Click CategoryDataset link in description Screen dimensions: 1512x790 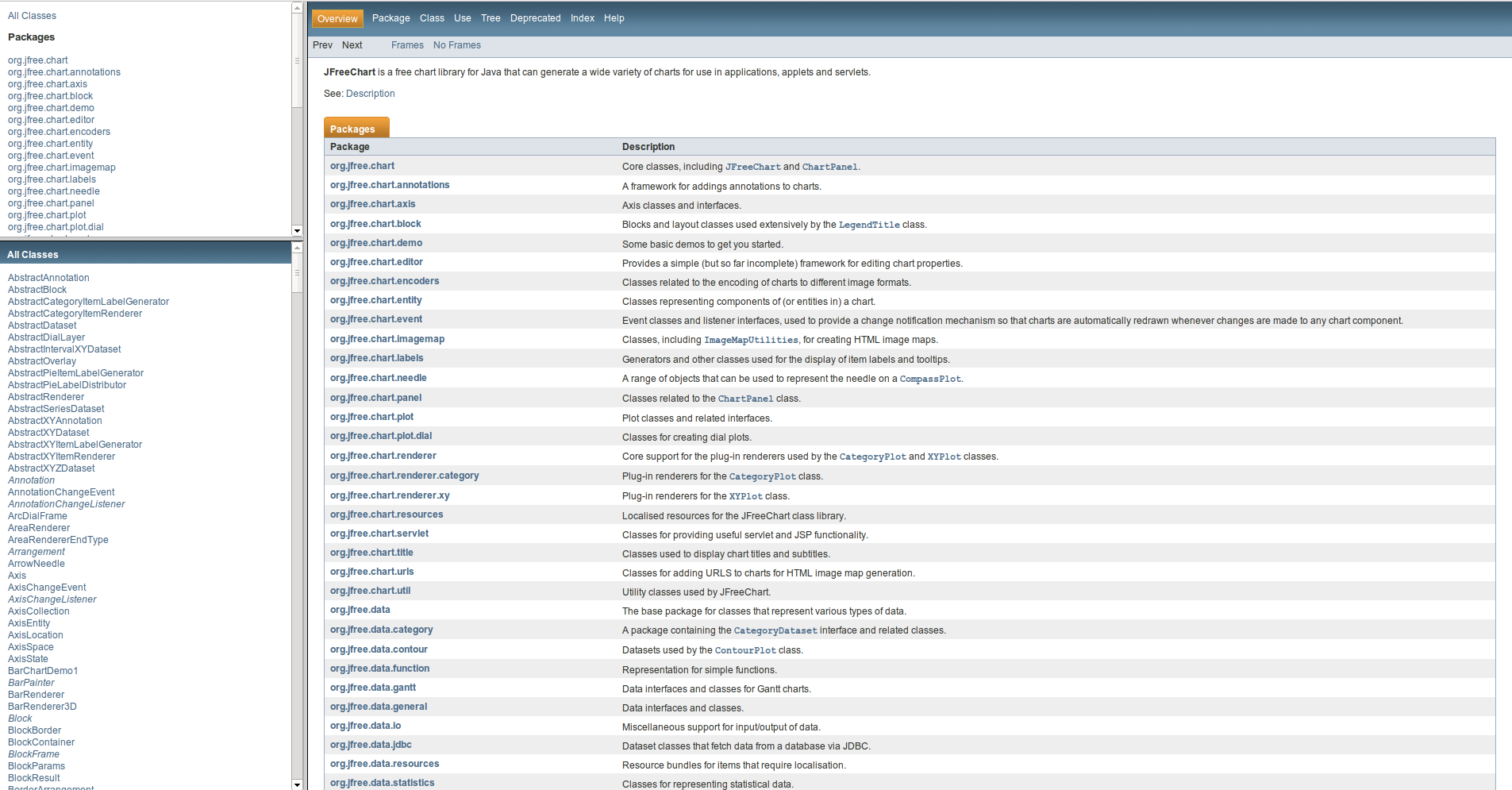coord(775,630)
